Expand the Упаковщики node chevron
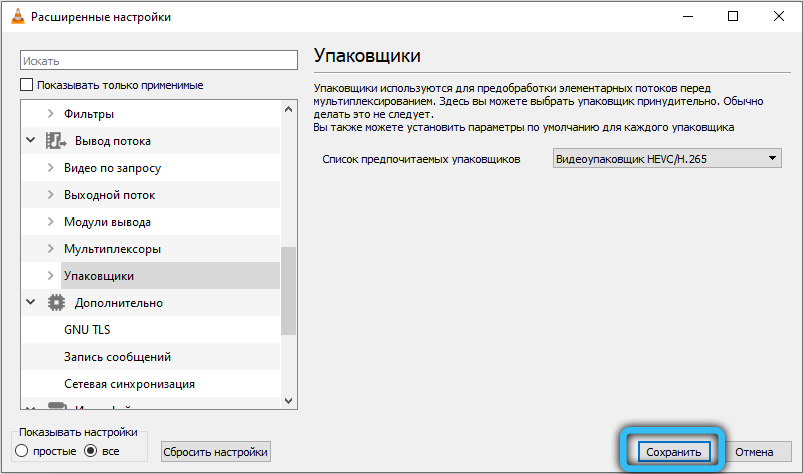This screenshot has width=803, height=474. [50, 275]
